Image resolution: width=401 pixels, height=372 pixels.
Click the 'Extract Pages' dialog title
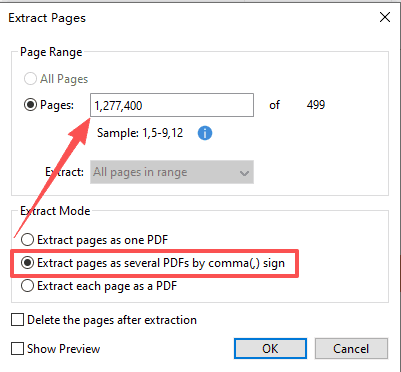pyautogui.click(x=47, y=18)
